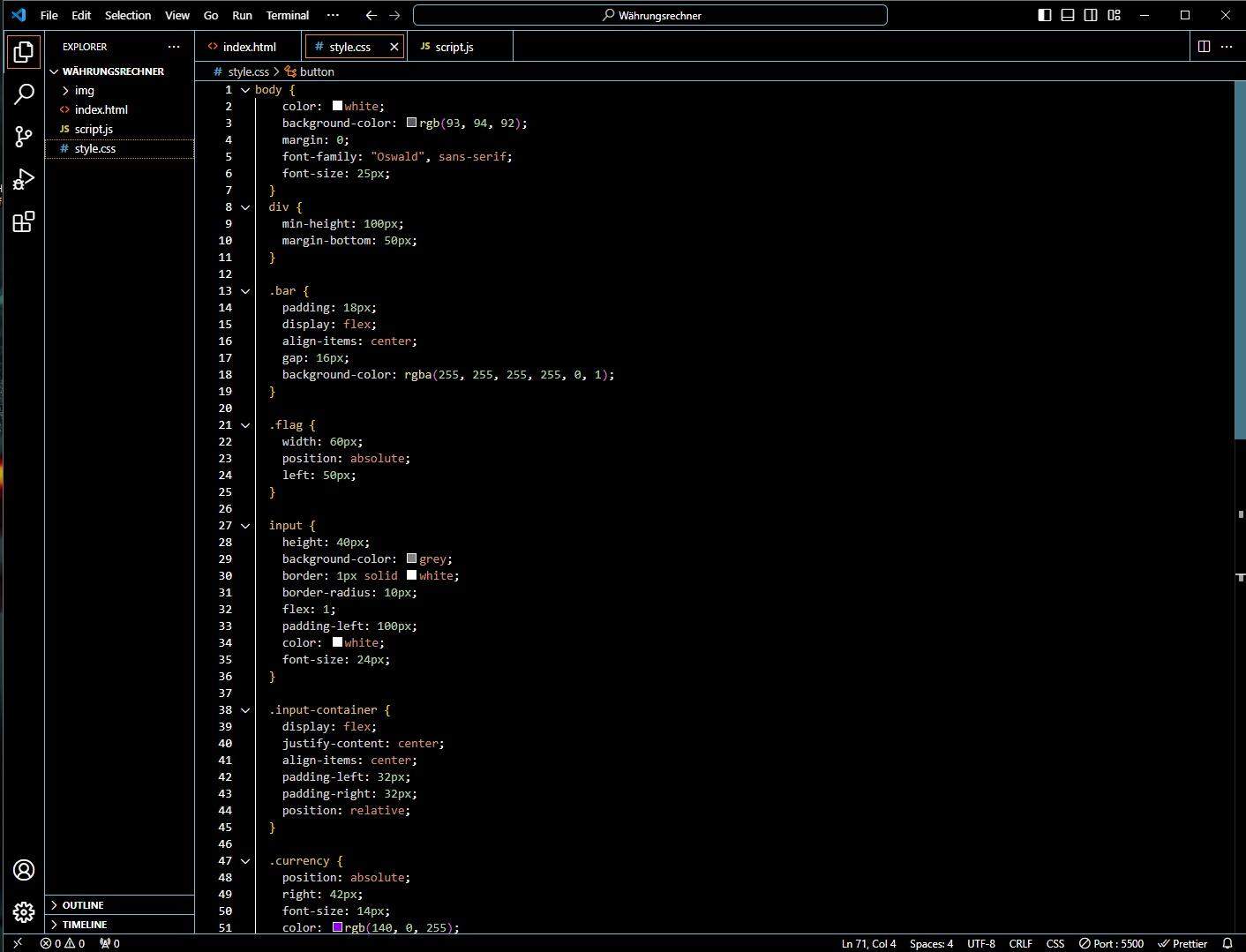Open the notifications bell icon
Viewport: 1246px width, 952px height.
click(1227, 943)
